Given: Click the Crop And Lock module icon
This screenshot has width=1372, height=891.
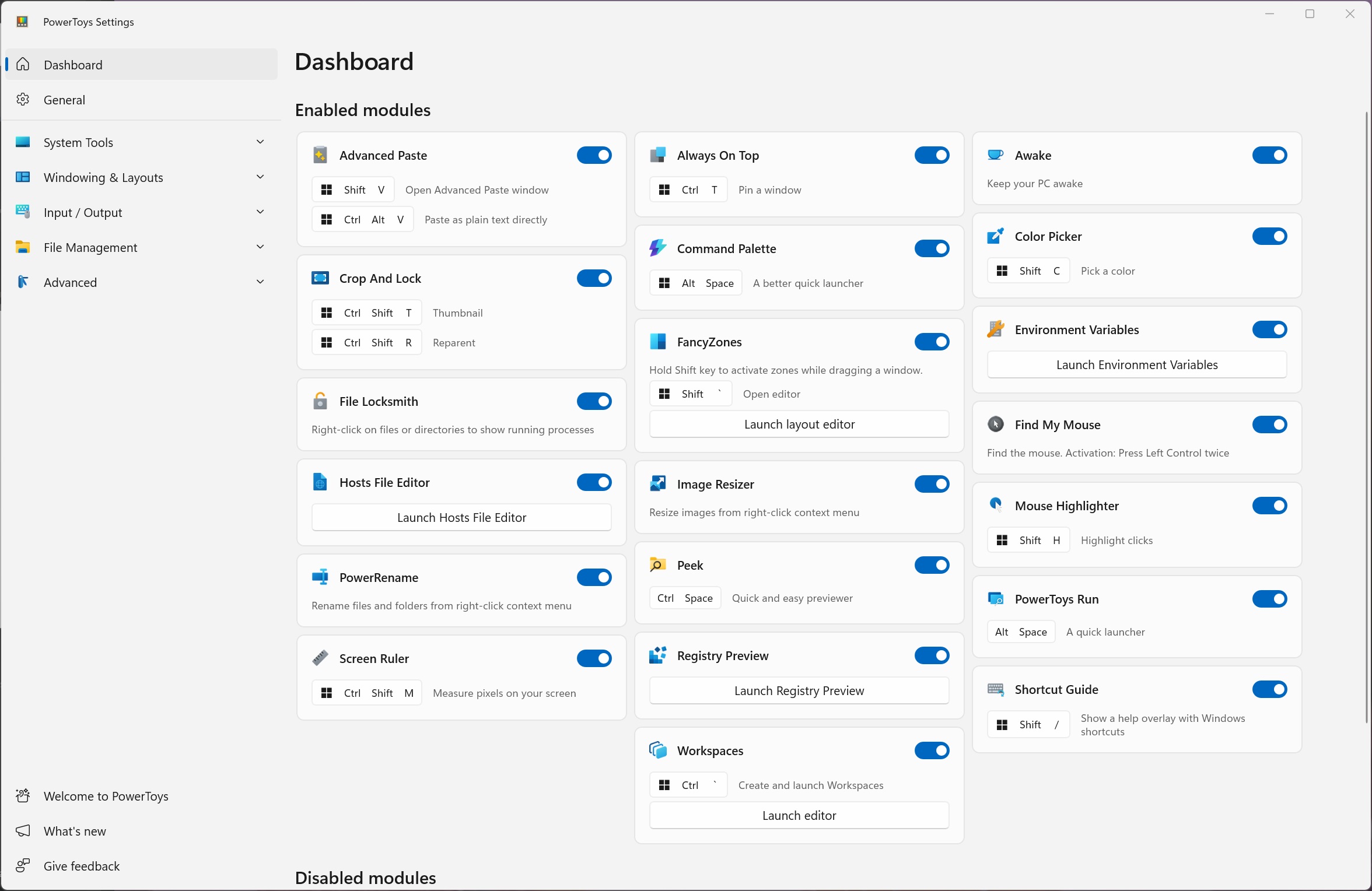Looking at the screenshot, I should click(x=320, y=278).
